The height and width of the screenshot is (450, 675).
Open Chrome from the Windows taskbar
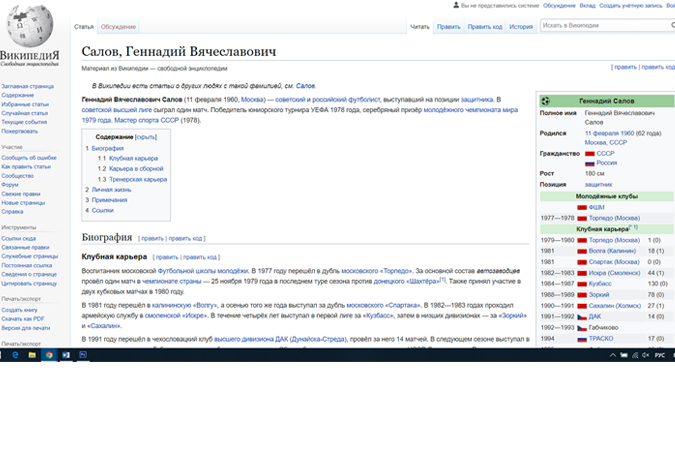click(48, 355)
